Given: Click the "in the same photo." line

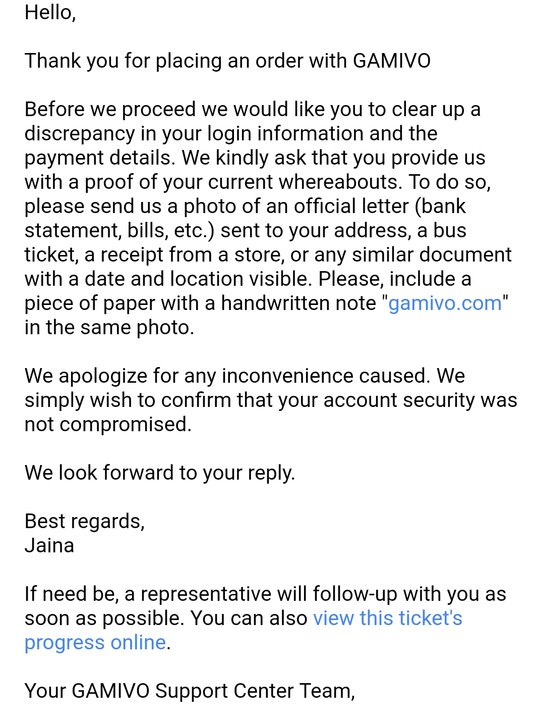Looking at the screenshot, I should pos(109,328).
